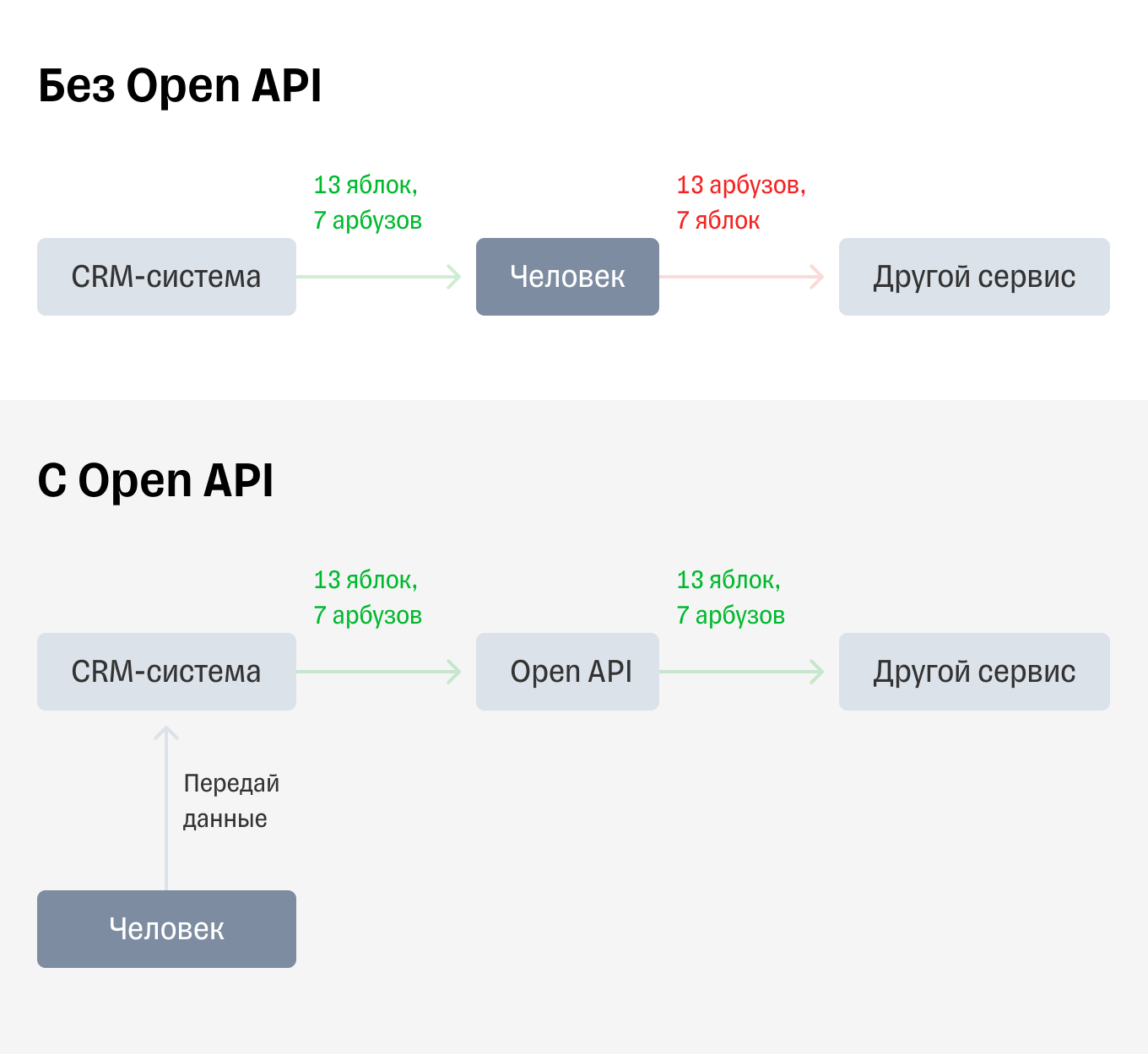This screenshot has width=1148, height=1054.
Task: Click the top green '13 яблок, 7 арбузов' label
Action: pyautogui.click(x=367, y=203)
